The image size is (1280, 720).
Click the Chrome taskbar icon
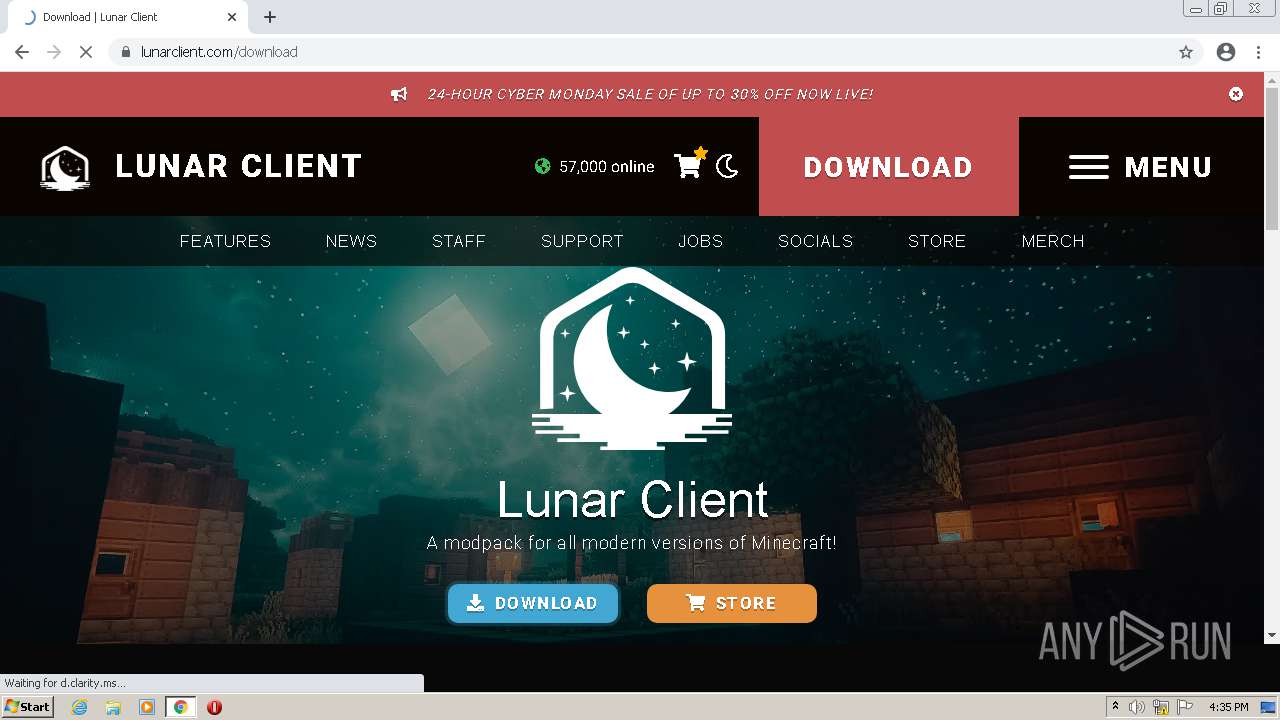tap(181, 707)
